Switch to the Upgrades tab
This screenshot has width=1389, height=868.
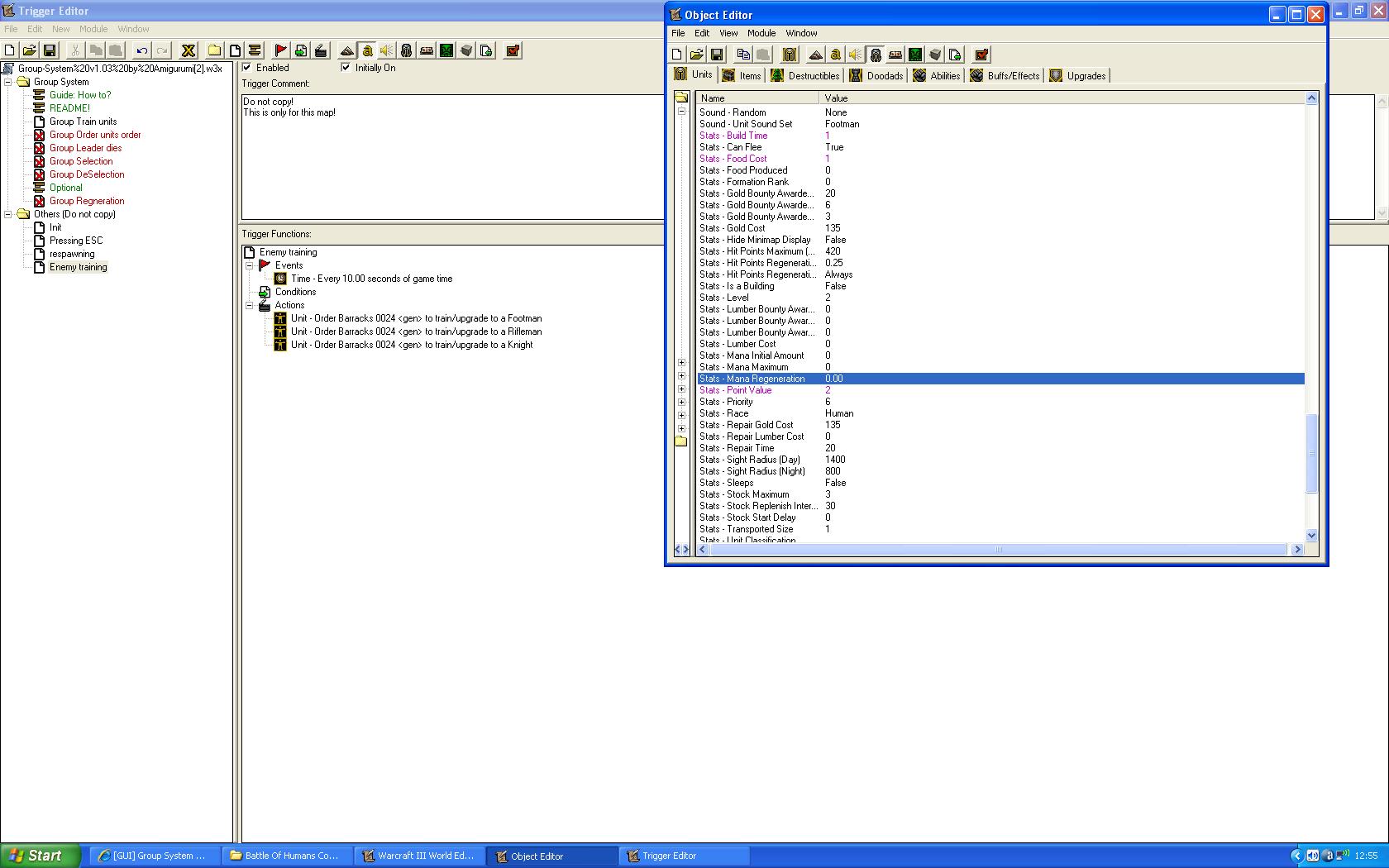(1078, 75)
